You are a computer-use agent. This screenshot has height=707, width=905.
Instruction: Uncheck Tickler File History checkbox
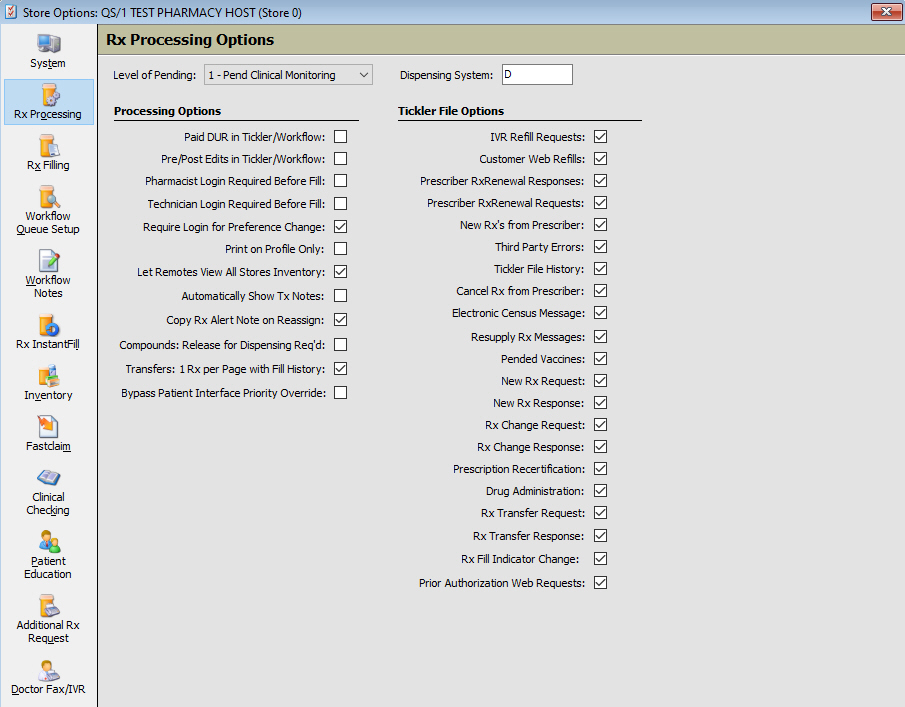[600, 268]
